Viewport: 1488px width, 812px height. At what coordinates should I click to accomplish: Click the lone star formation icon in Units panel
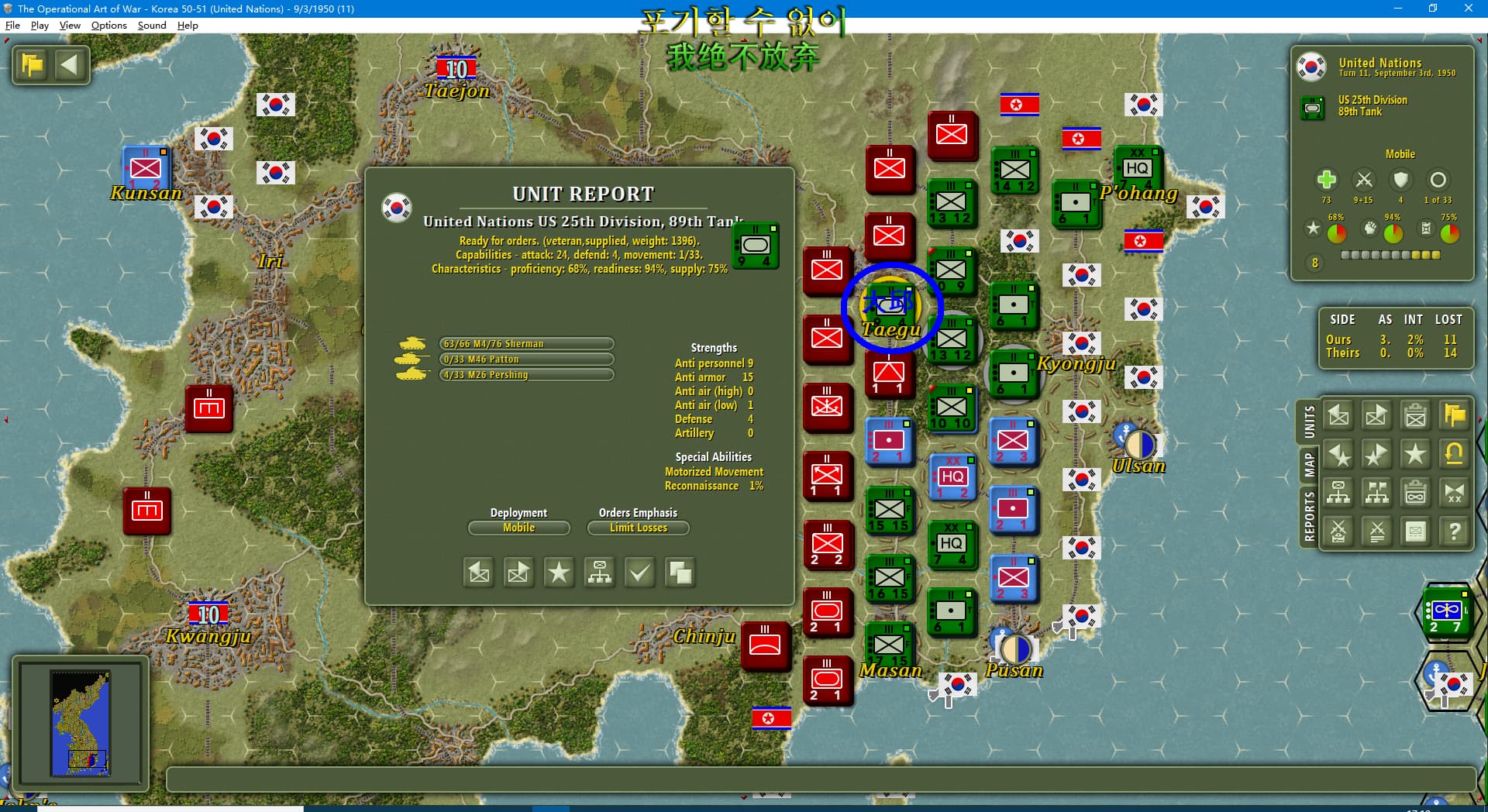click(x=1416, y=454)
